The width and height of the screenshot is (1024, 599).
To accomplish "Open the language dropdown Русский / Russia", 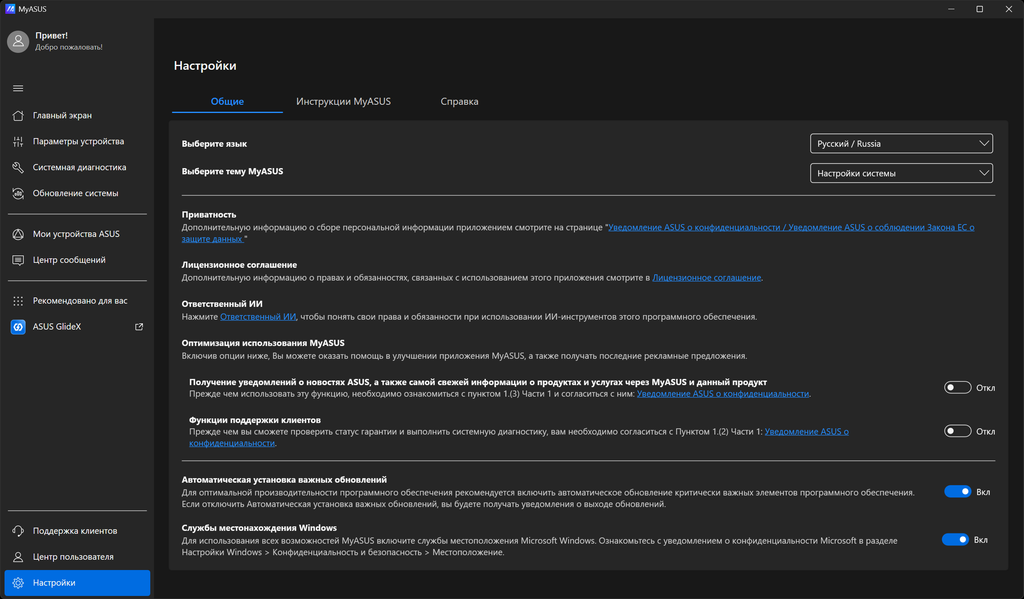I will 901,144.
